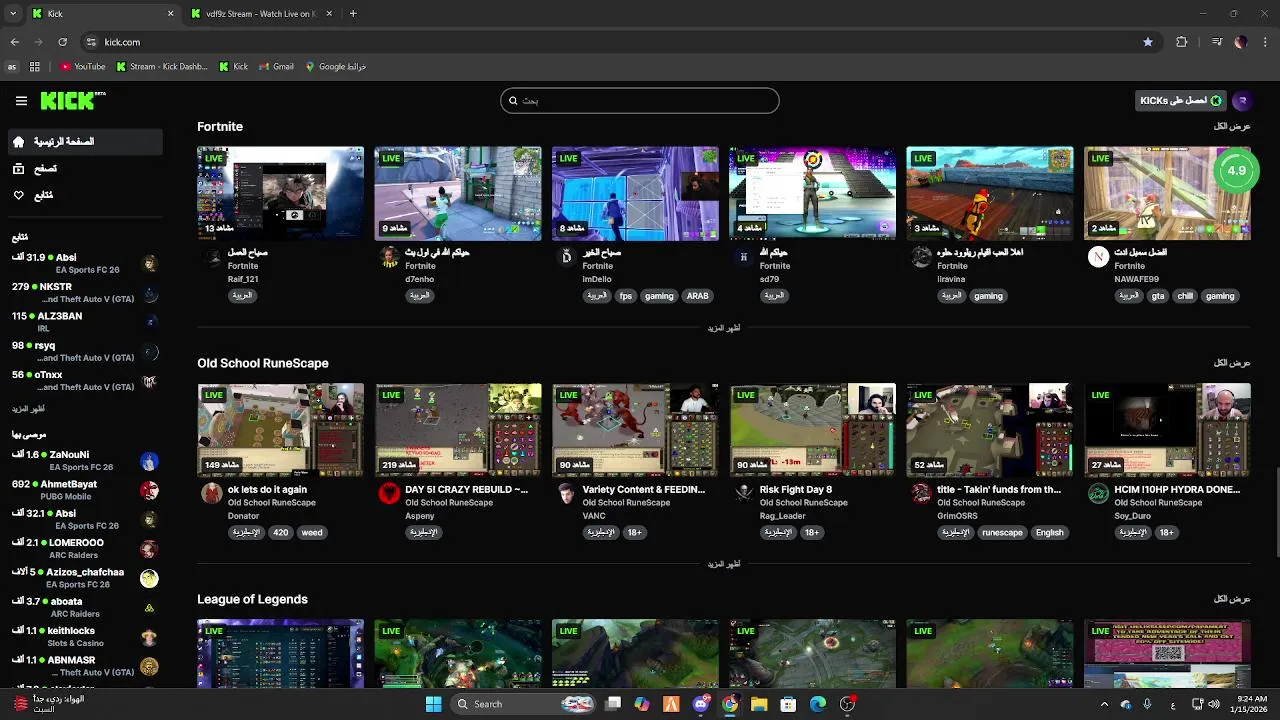Open Windows Start menu
This screenshot has width=1280, height=720.
433,704
